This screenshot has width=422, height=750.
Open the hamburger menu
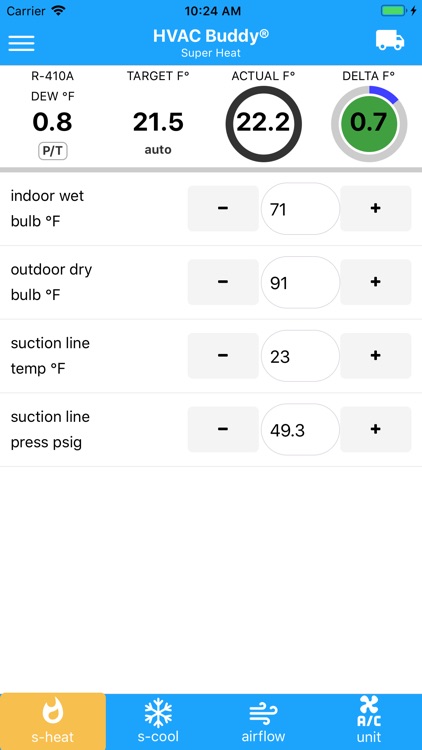click(21, 43)
